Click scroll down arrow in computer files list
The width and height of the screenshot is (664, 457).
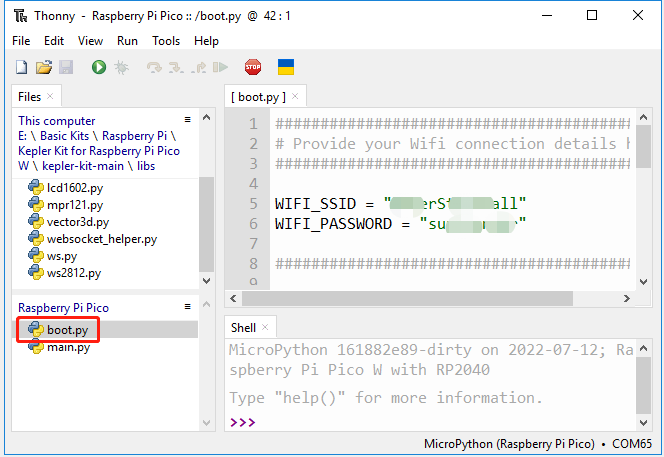coord(207,280)
